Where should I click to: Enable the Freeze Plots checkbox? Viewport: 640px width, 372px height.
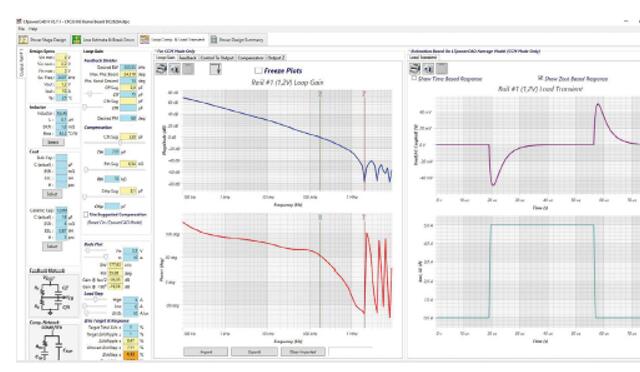(x=258, y=71)
